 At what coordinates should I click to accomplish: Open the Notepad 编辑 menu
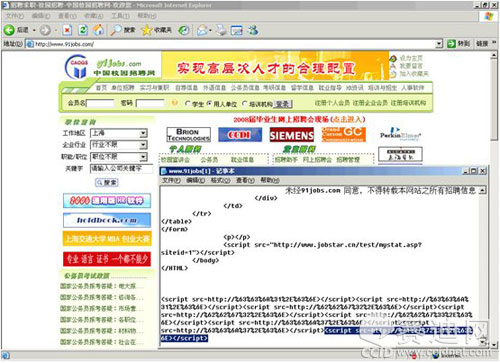coord(196,180)
